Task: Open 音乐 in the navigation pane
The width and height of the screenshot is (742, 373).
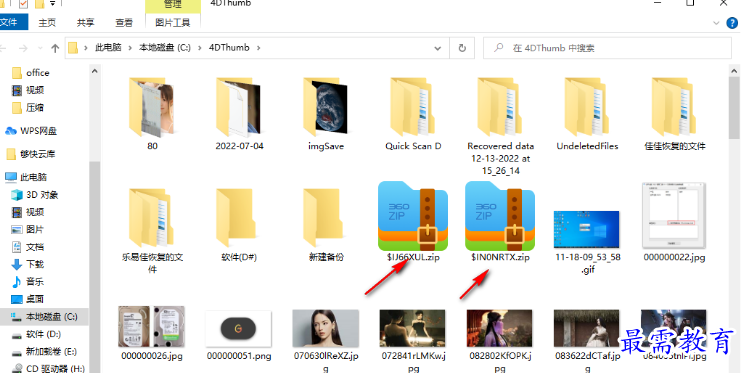Action: 28,282
